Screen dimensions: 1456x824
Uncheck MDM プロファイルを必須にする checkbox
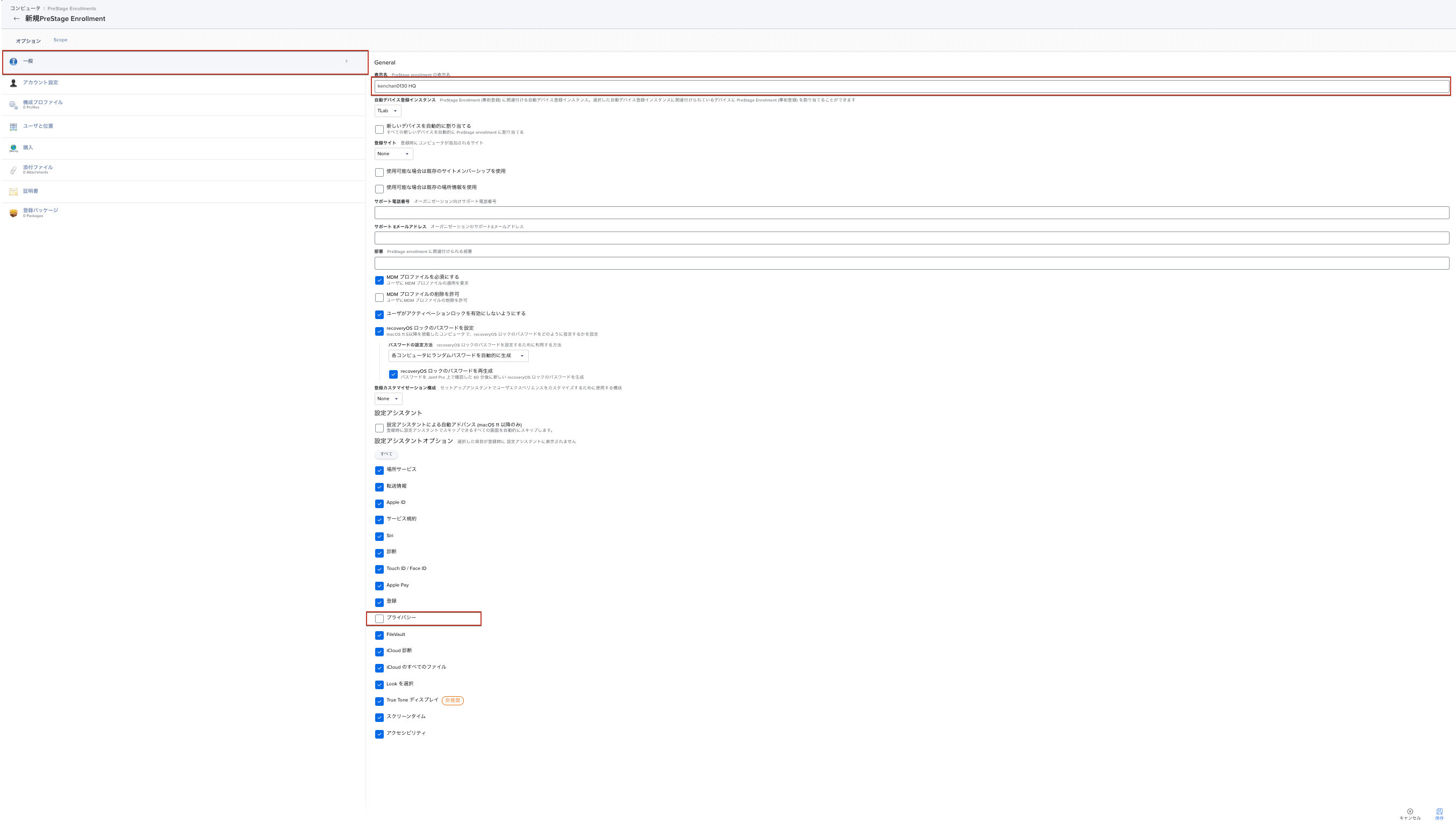click(379, 280)
